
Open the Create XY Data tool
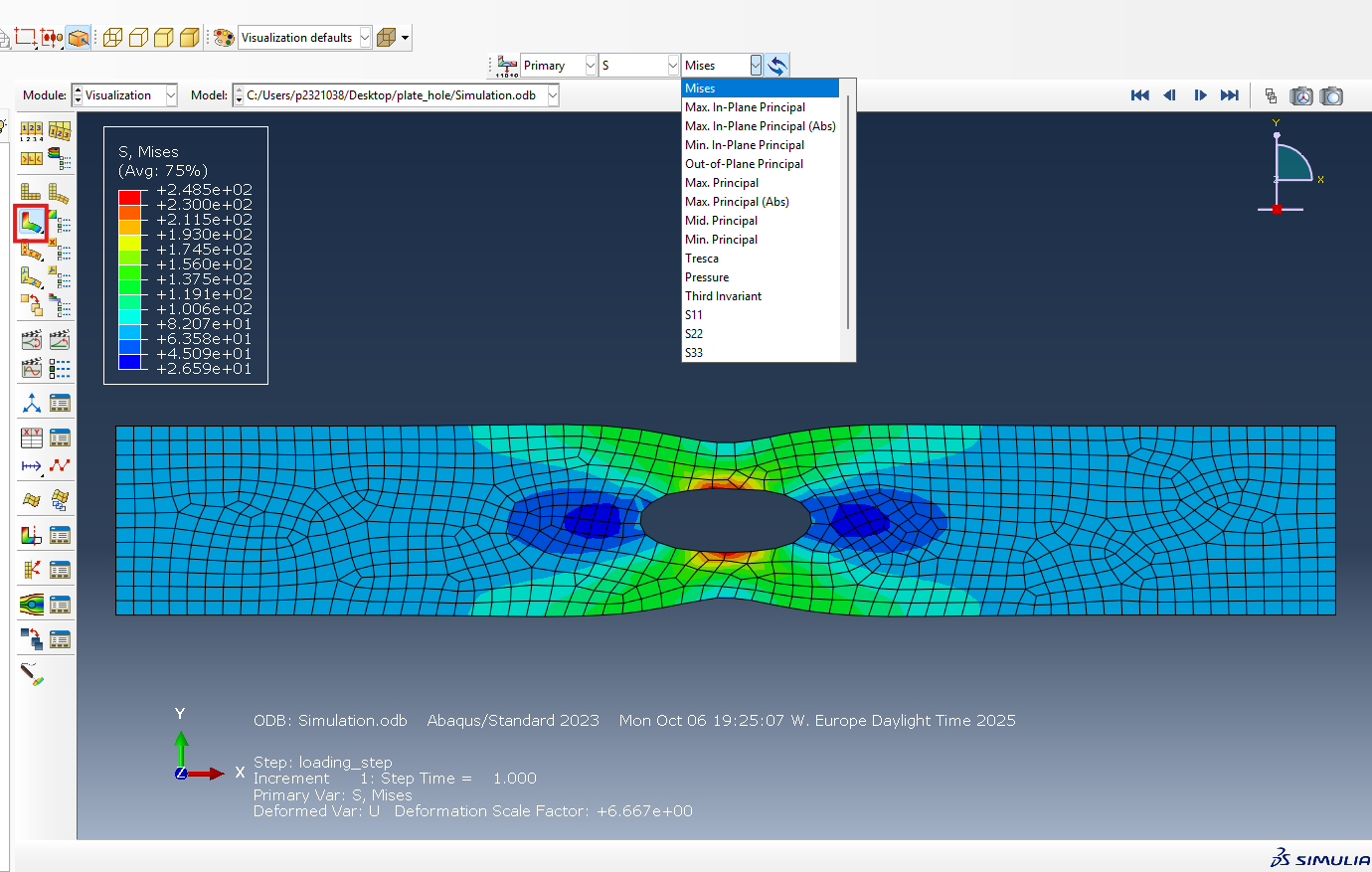point(31,437)
